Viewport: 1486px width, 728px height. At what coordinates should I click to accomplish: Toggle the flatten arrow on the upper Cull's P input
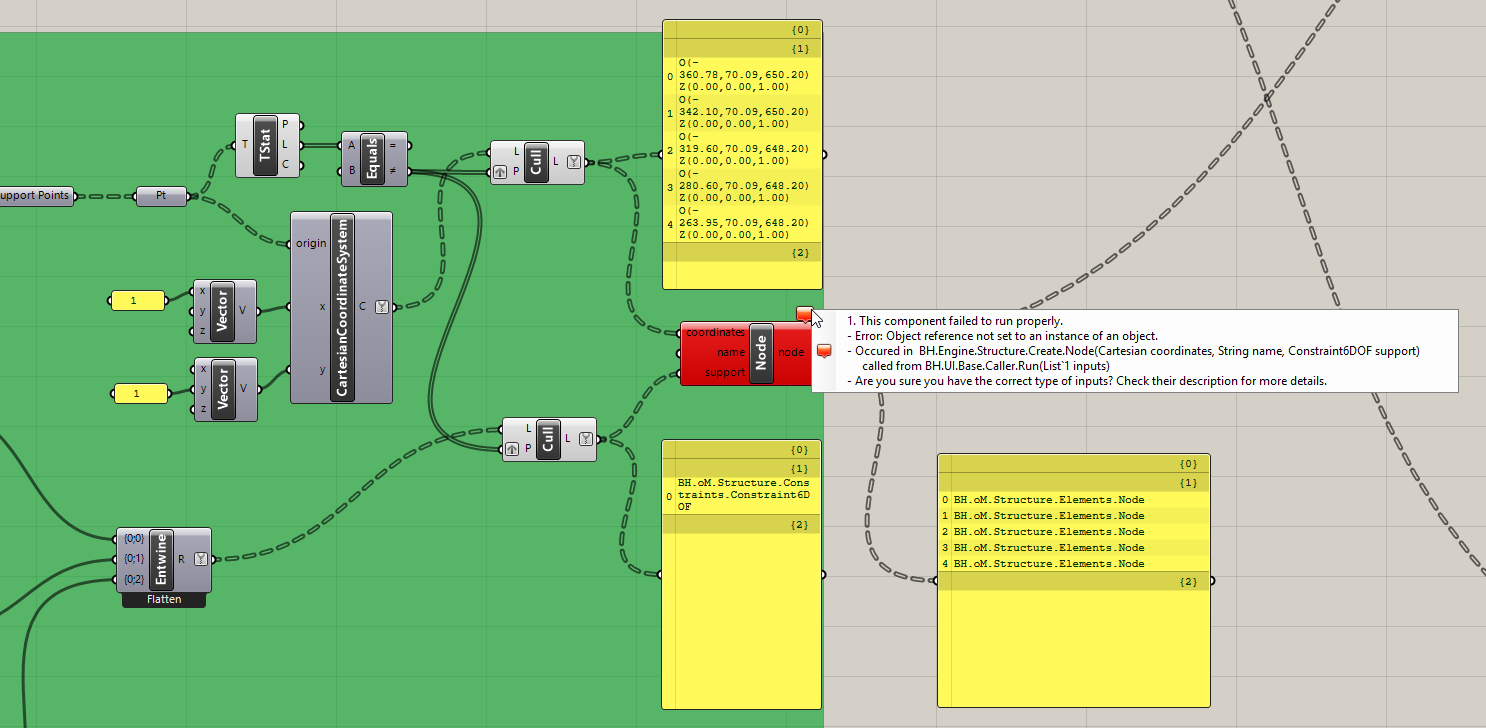click(500, 171)
